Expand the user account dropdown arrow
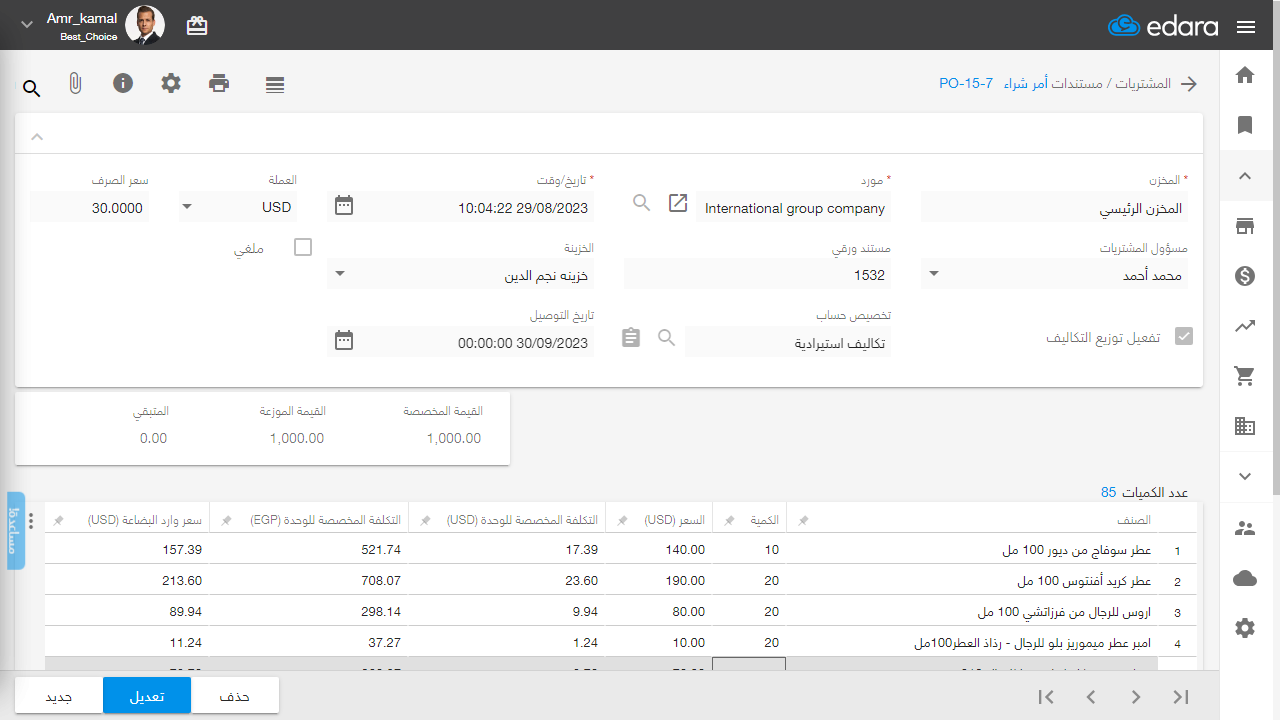Screen dimensions: 1280x720 (27, 25)
